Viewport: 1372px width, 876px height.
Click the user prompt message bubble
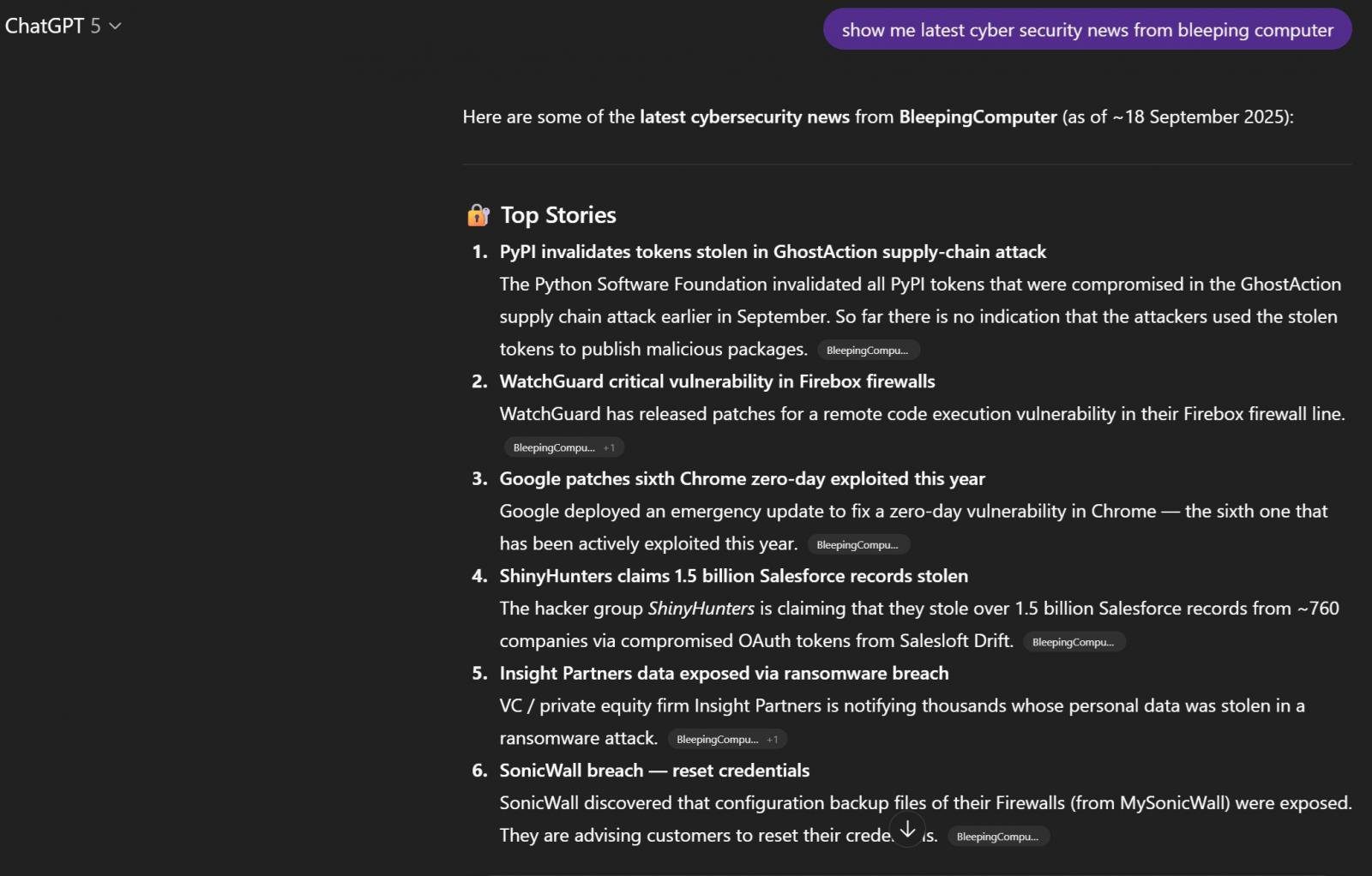click(x=1086, y=30)
